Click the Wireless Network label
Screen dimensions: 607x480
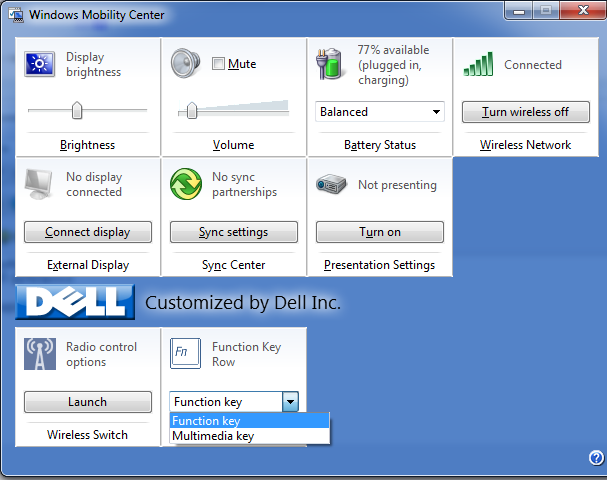(x=525, y=145)
